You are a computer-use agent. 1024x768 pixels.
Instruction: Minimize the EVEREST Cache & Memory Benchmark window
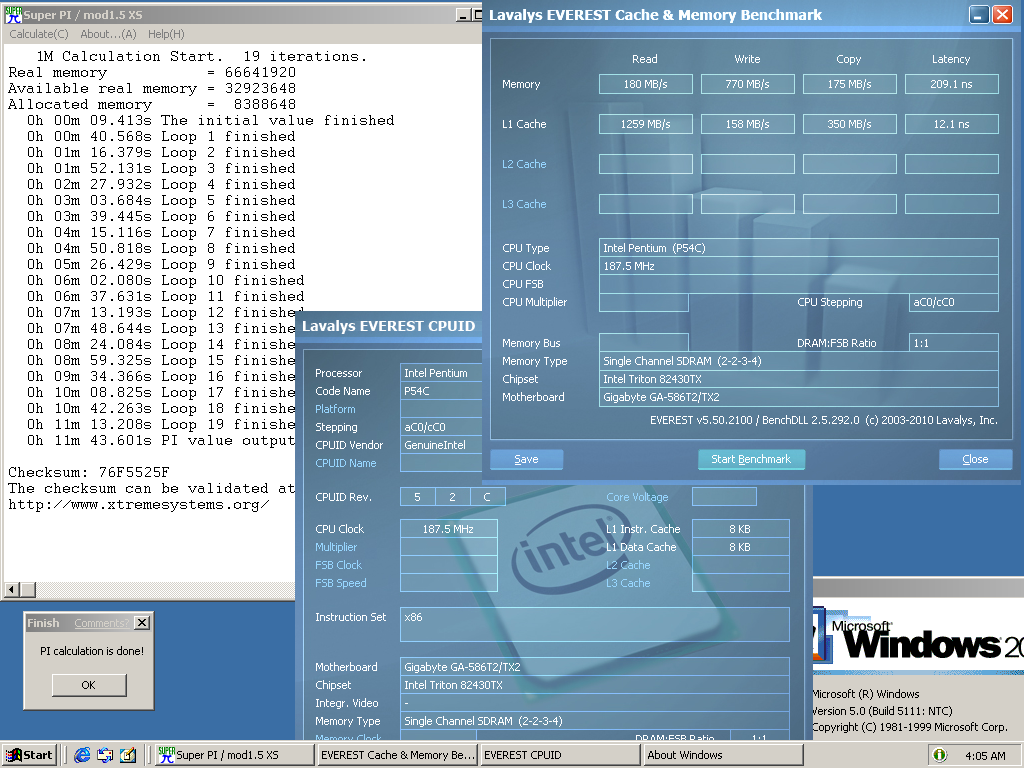point(978,14)
